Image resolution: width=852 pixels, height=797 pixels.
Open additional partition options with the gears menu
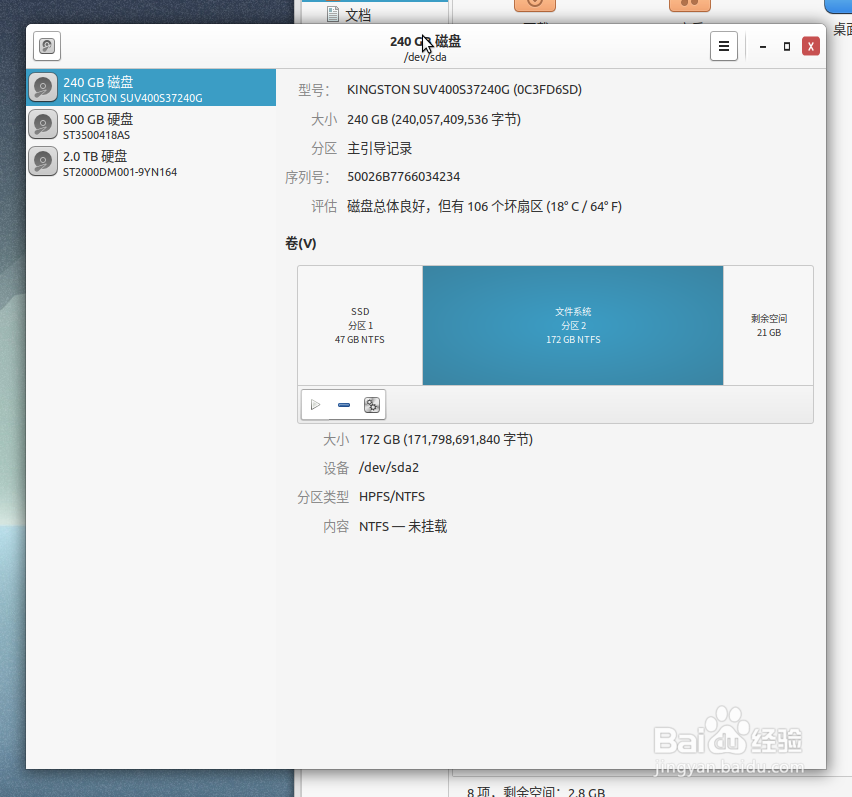pos(371,404)
